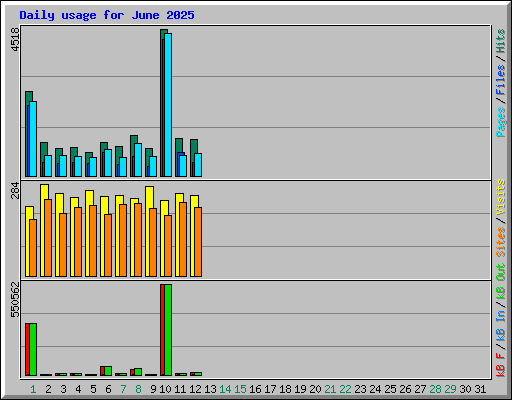Select day 12 on the x-axis
The width and height of the screenshot is (512, 400).
click(195, 389)
